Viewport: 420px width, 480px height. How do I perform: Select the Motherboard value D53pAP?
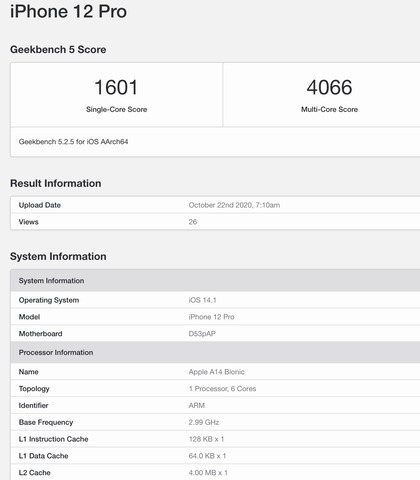click(202, 334)
